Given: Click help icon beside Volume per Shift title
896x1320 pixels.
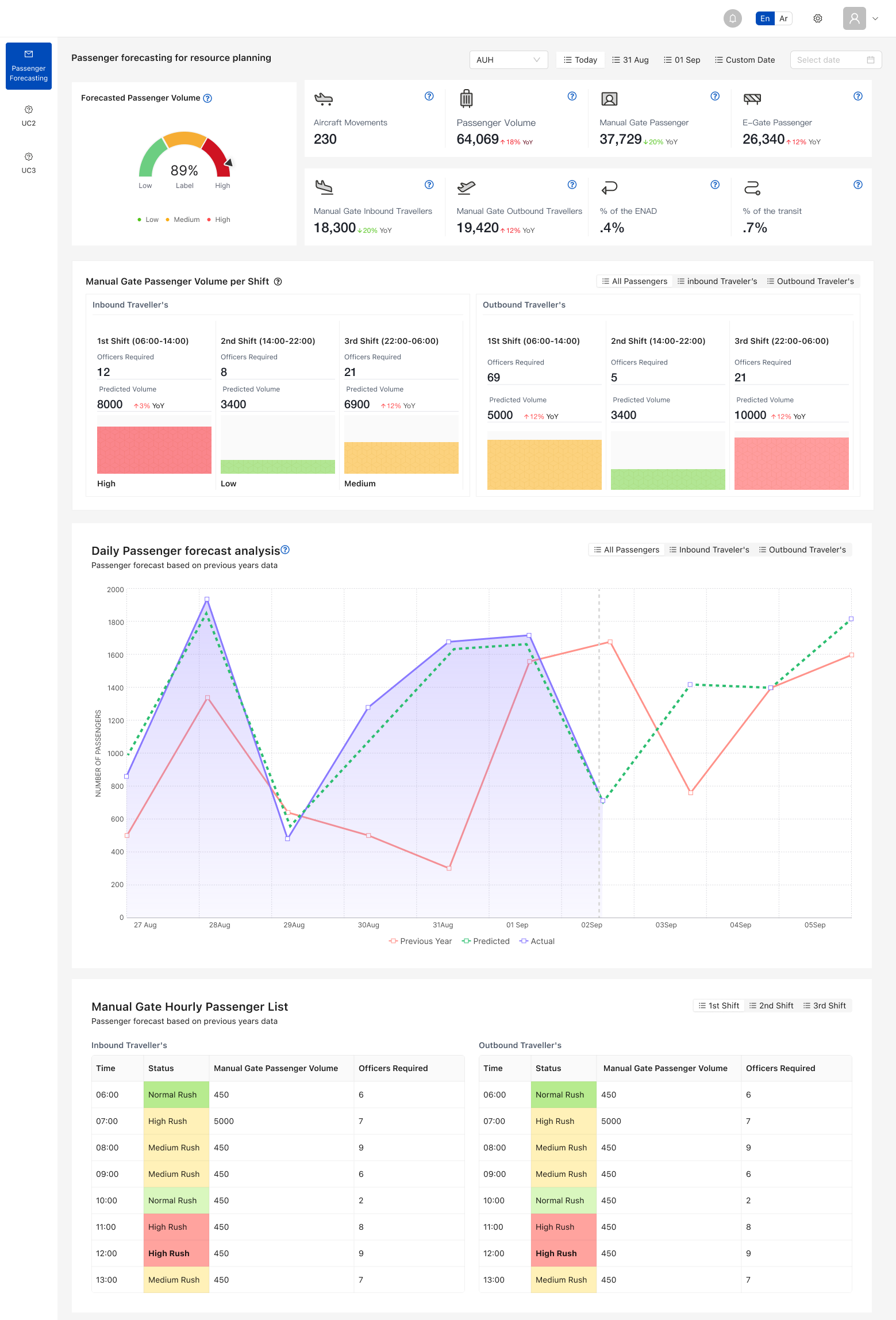Looking at the screenshot, I should (278, 282).
